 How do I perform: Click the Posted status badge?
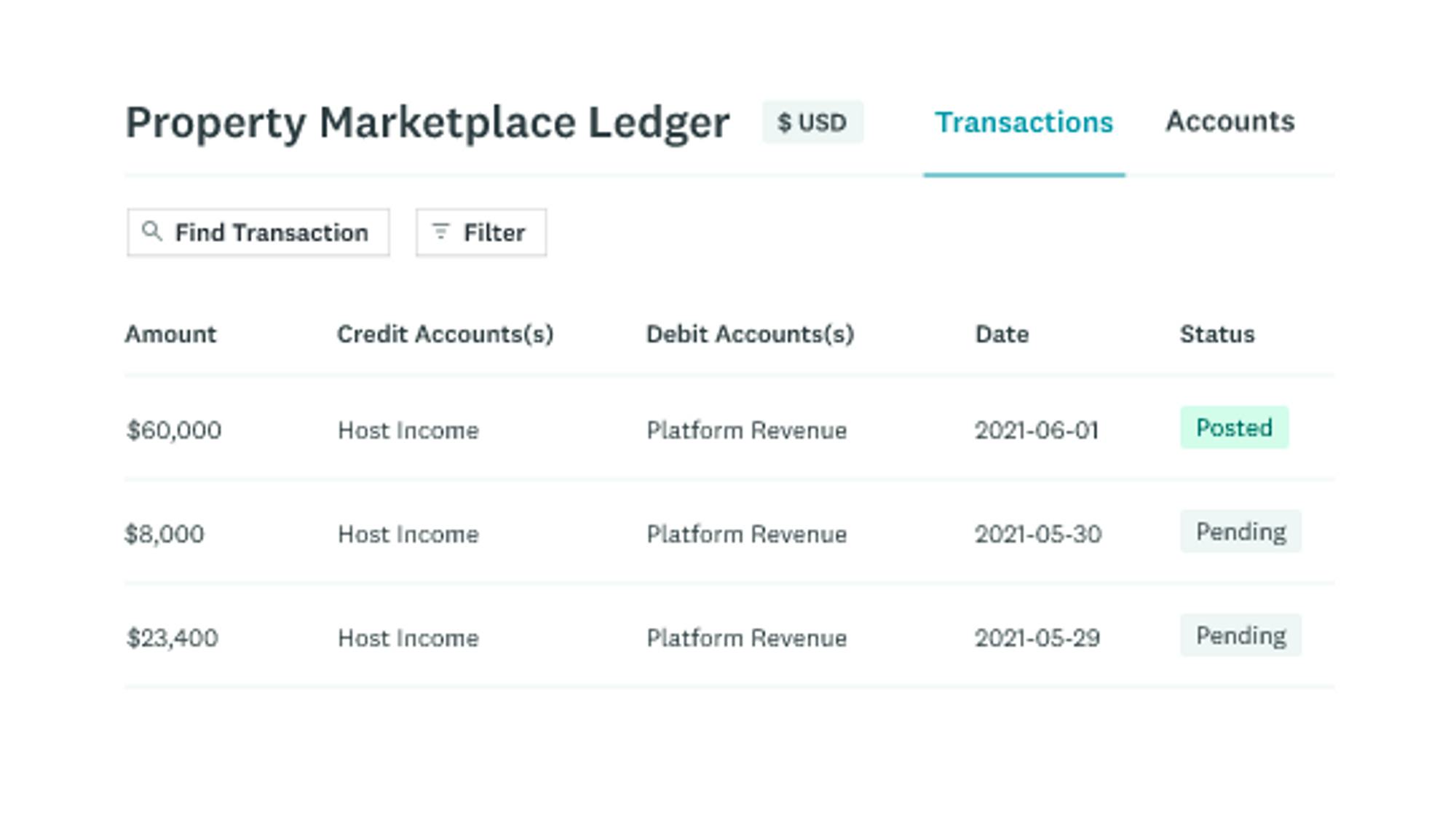point(1234,428)
